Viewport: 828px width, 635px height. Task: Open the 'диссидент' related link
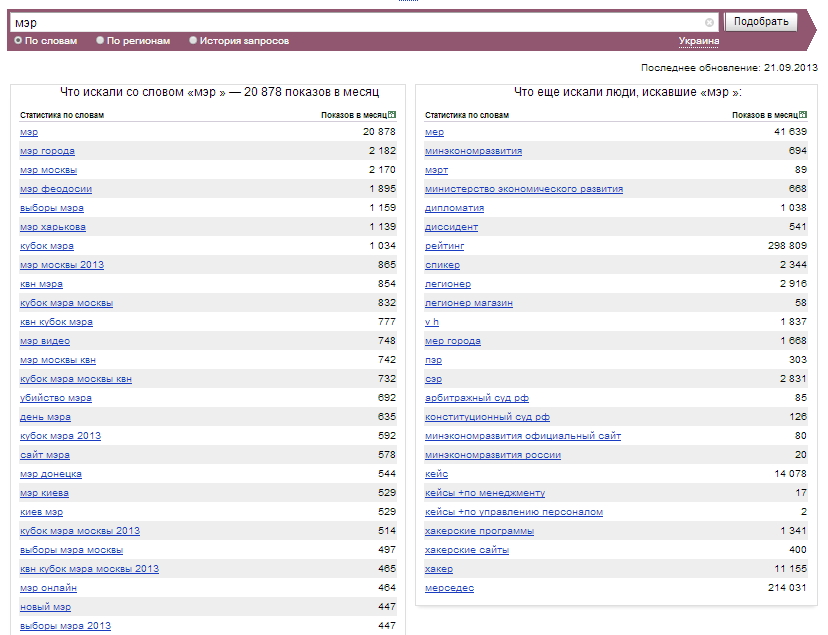pos(451,227)
